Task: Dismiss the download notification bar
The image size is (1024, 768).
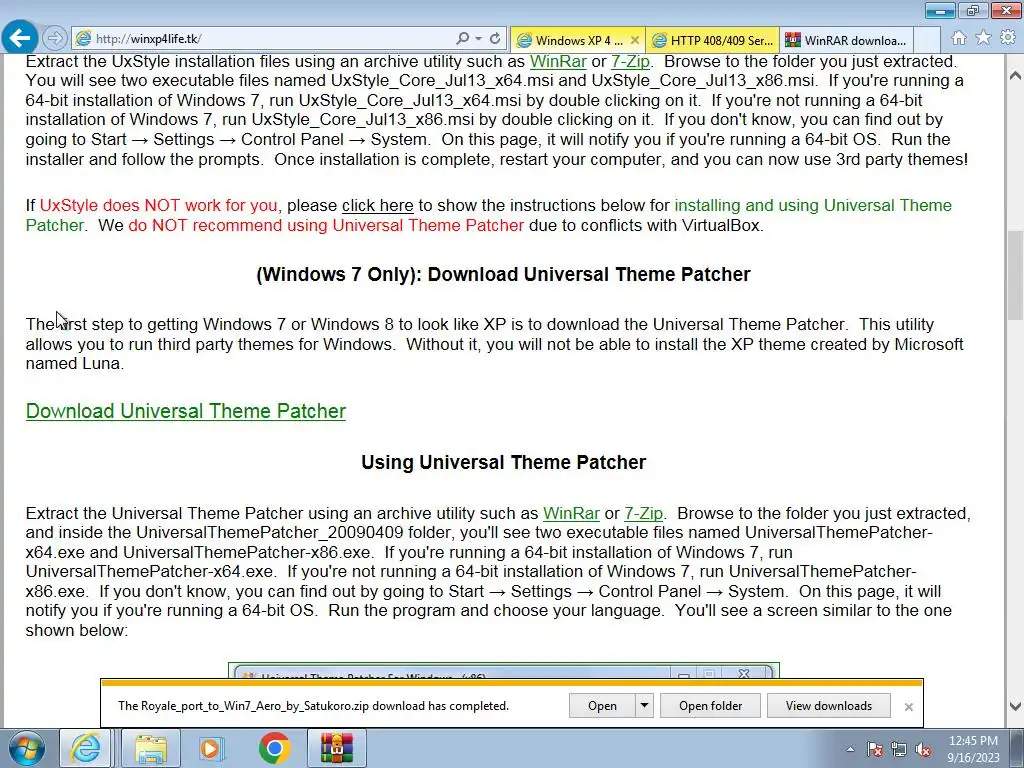Action: click(x=908, y=707)
